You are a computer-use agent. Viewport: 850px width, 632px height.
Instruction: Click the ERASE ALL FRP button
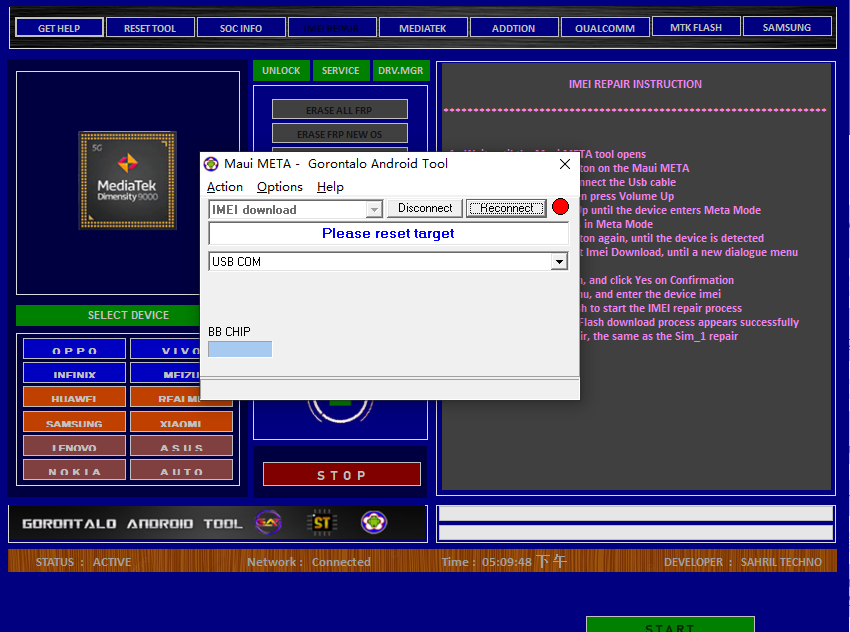pyautogui.click(x=339, y=109)
